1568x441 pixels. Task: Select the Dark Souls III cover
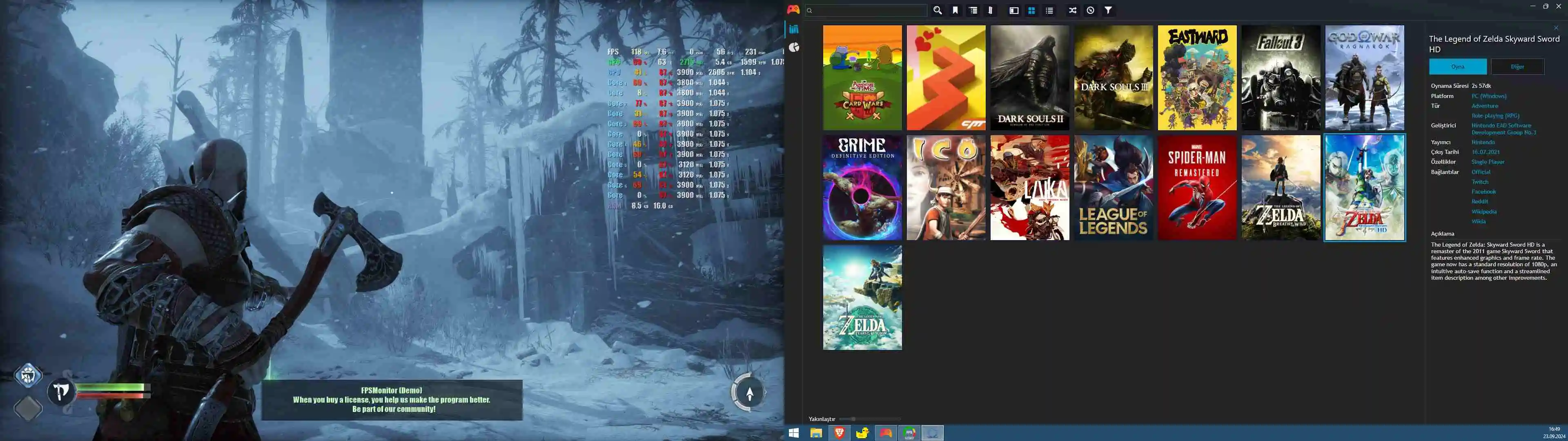(1113, 77)
